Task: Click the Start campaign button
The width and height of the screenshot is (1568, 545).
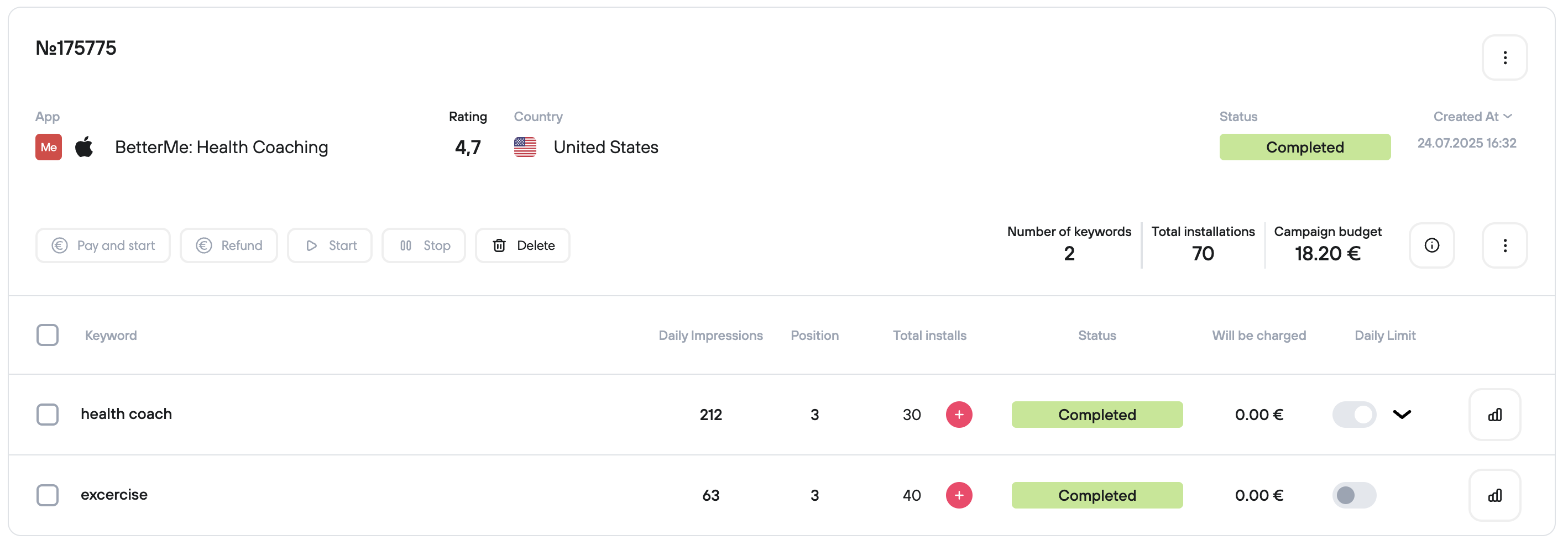Action: (330, 246)
